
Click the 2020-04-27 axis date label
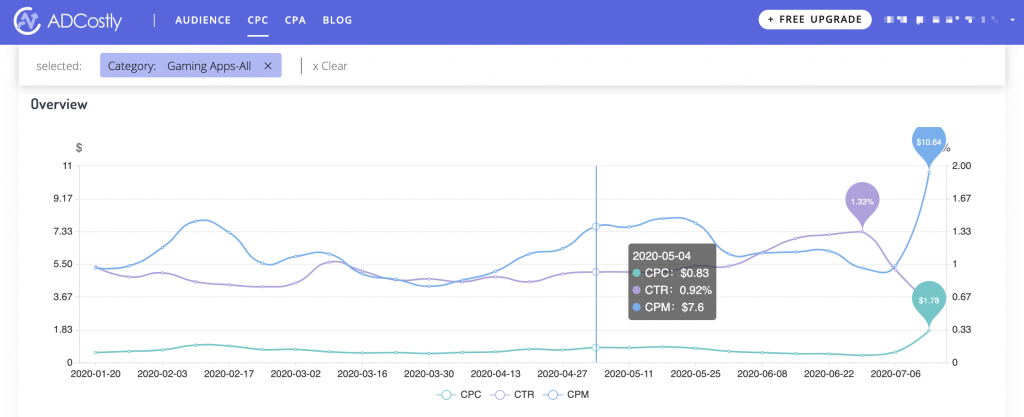coord(562,375)
